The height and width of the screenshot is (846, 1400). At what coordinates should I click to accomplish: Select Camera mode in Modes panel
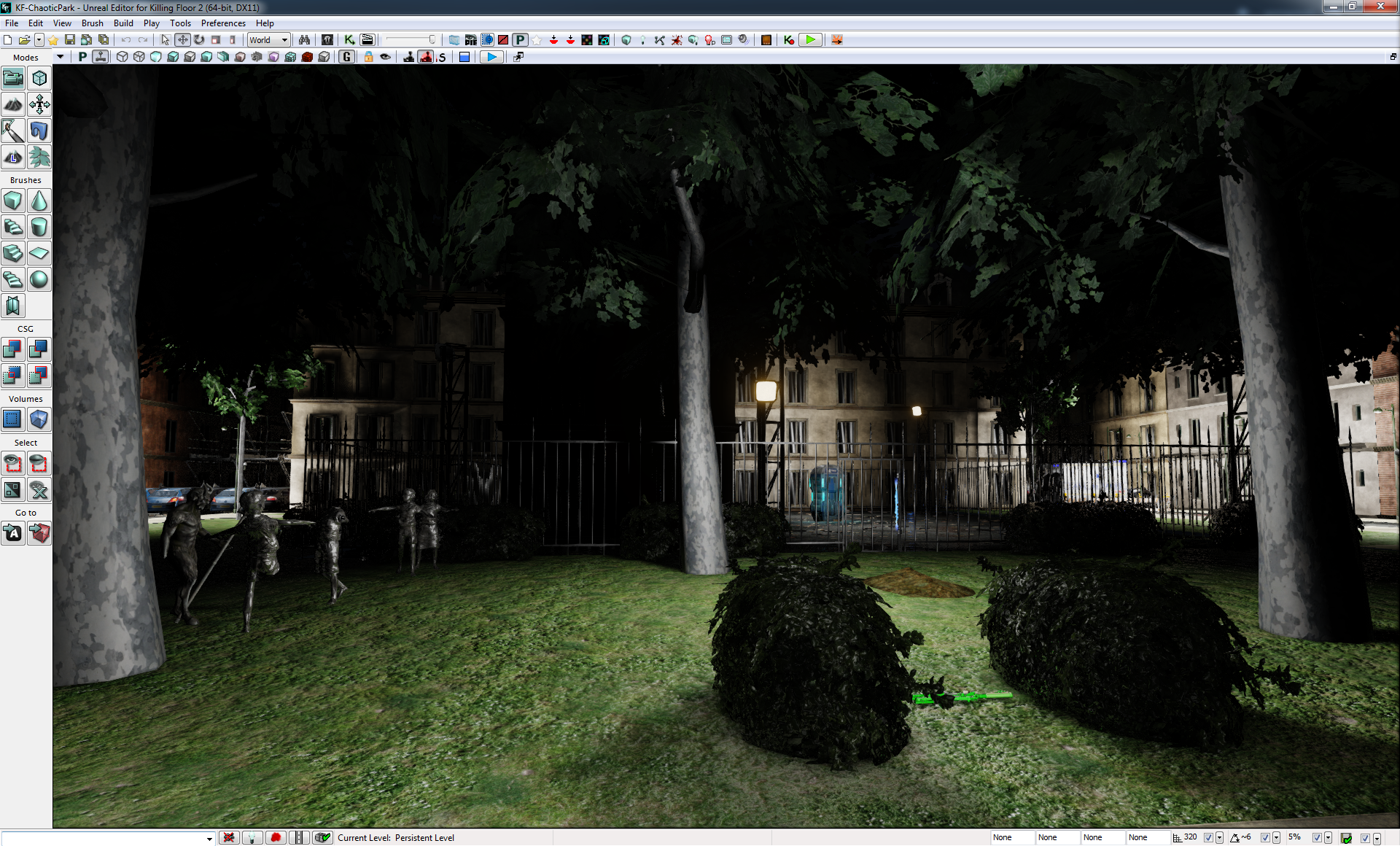[x=13, y=78]
